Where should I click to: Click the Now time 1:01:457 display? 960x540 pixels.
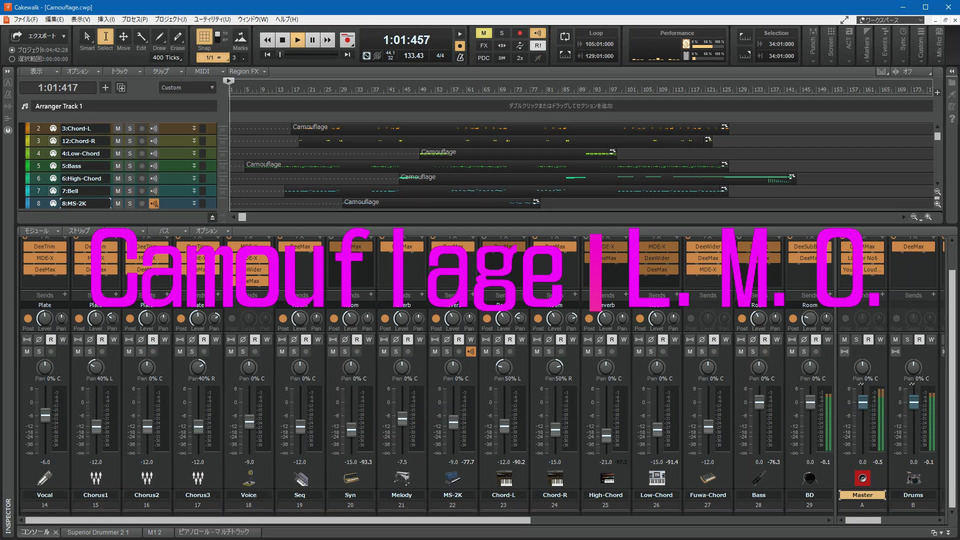407,40
